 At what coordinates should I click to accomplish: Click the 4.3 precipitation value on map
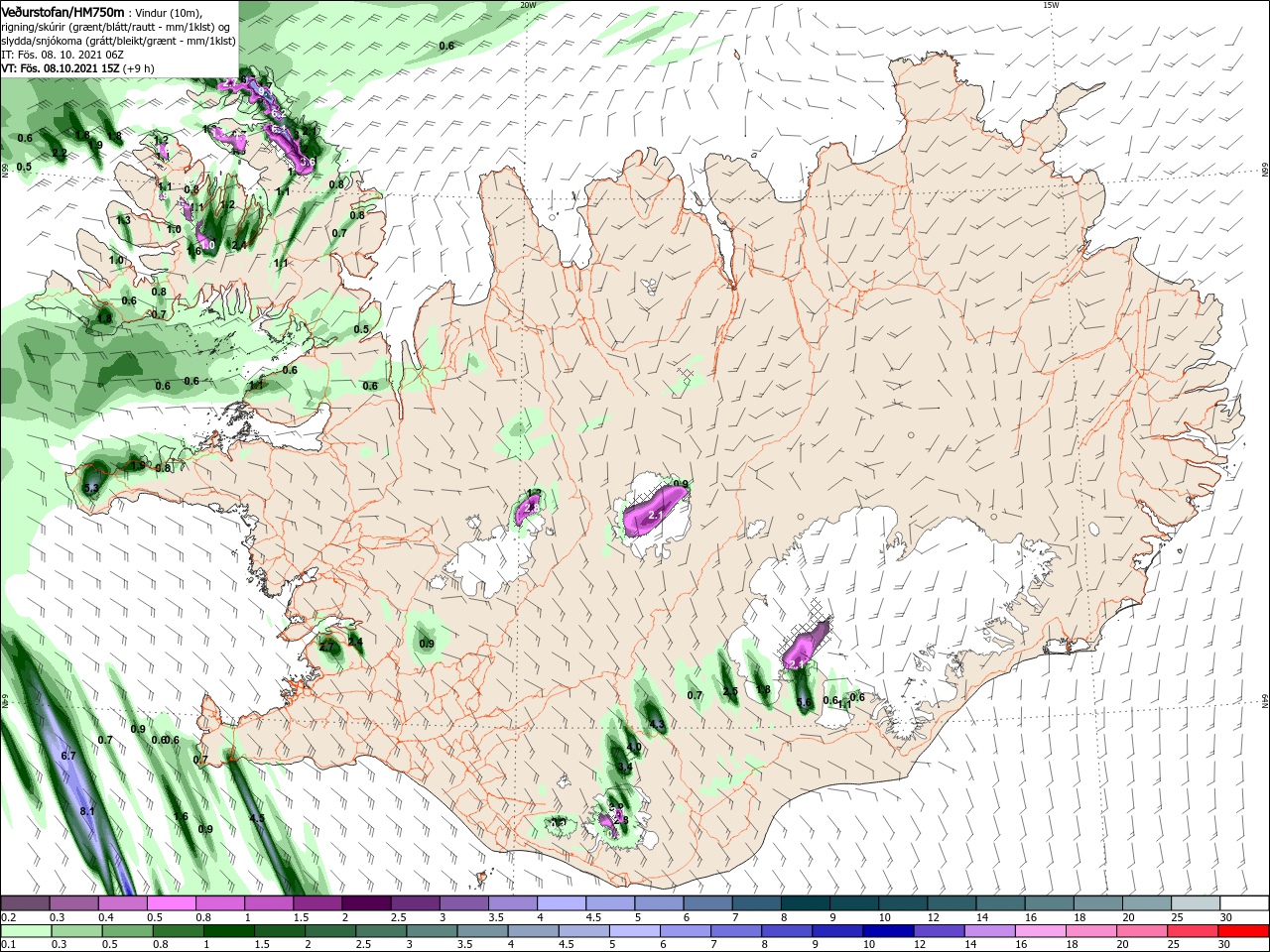[x=656, y=725]
